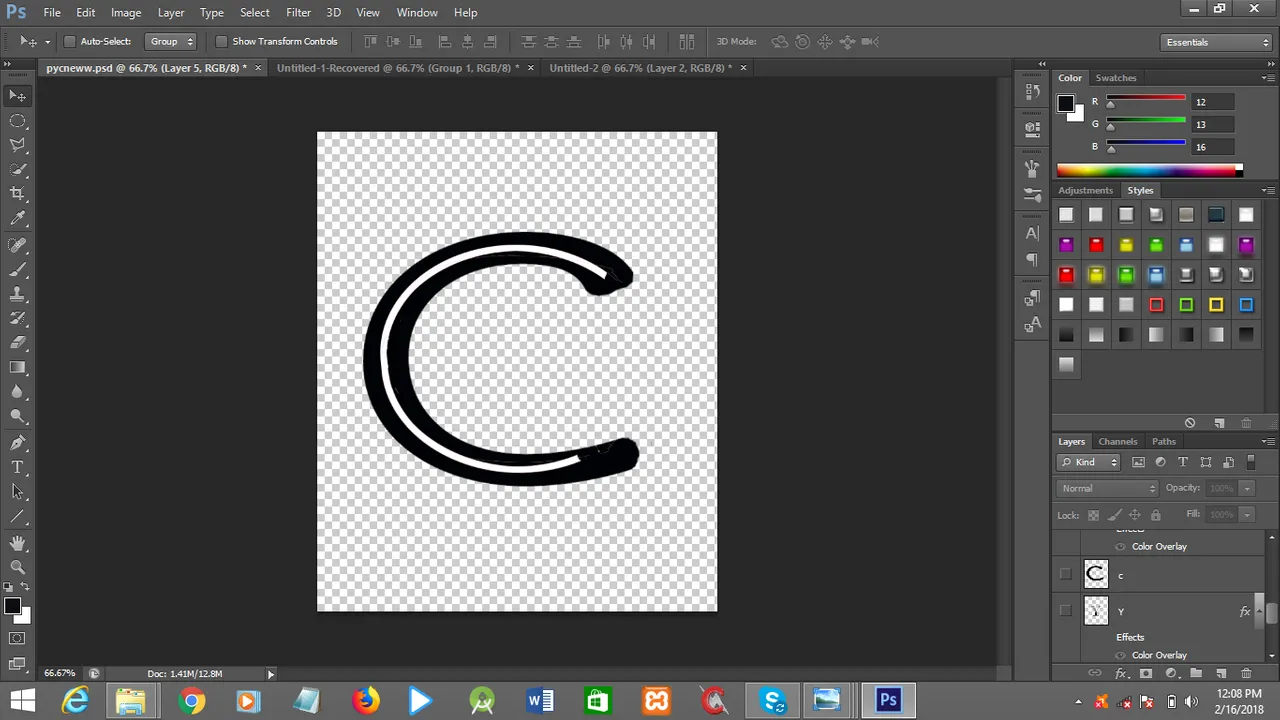Open the Normal blend mode dropdown

pyautogui.click(x=1108, y=488)
